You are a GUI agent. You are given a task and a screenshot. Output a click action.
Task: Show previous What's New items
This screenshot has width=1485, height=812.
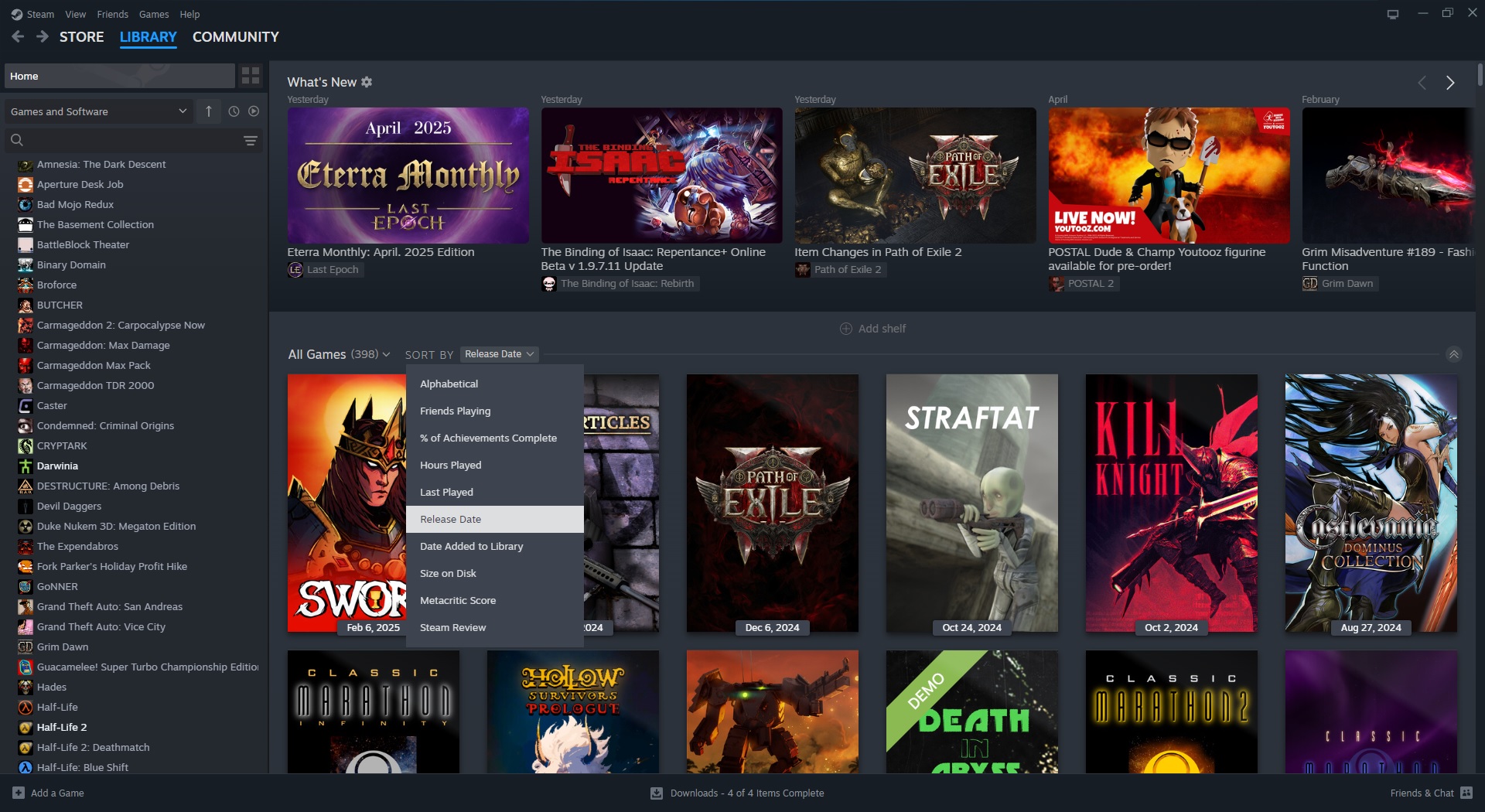click(1422, 83)
